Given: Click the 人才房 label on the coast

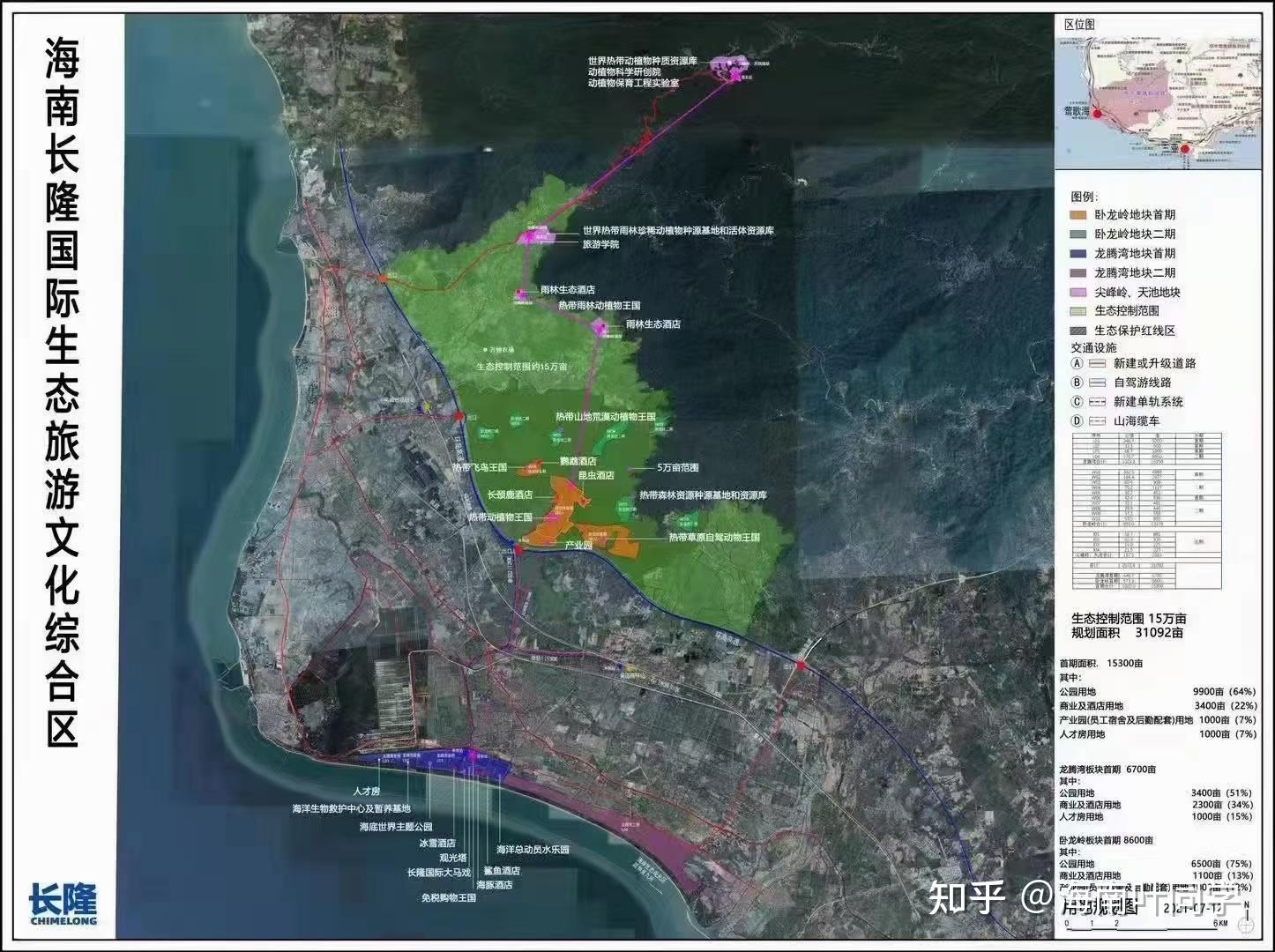Looking at the screenshot, I should pos(365,792).
